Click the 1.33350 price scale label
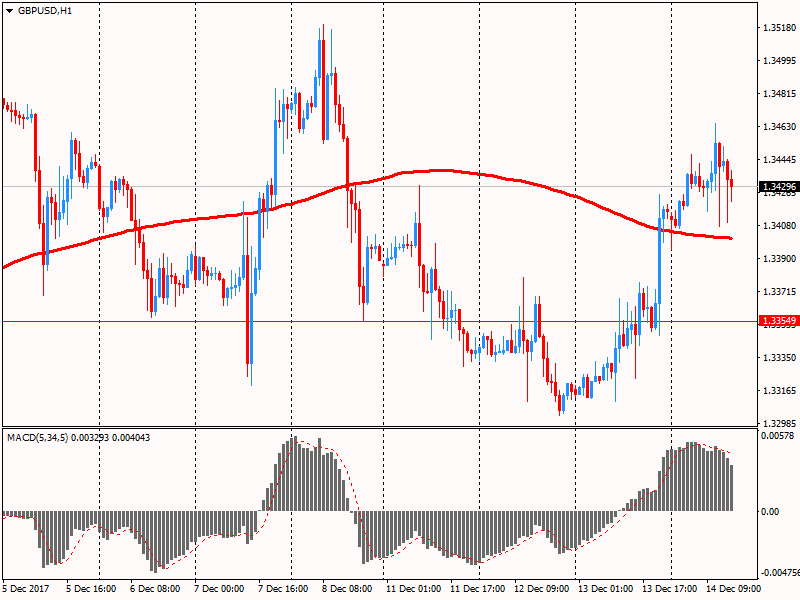 (x=779, y=358)
